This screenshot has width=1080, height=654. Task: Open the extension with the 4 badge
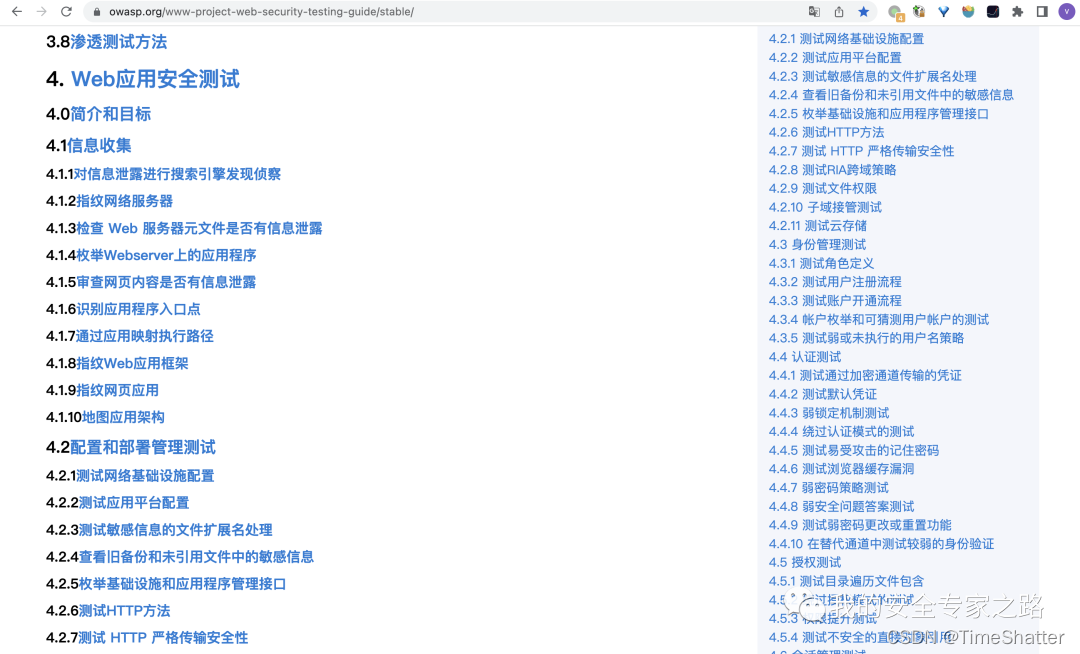coord(895,12)
